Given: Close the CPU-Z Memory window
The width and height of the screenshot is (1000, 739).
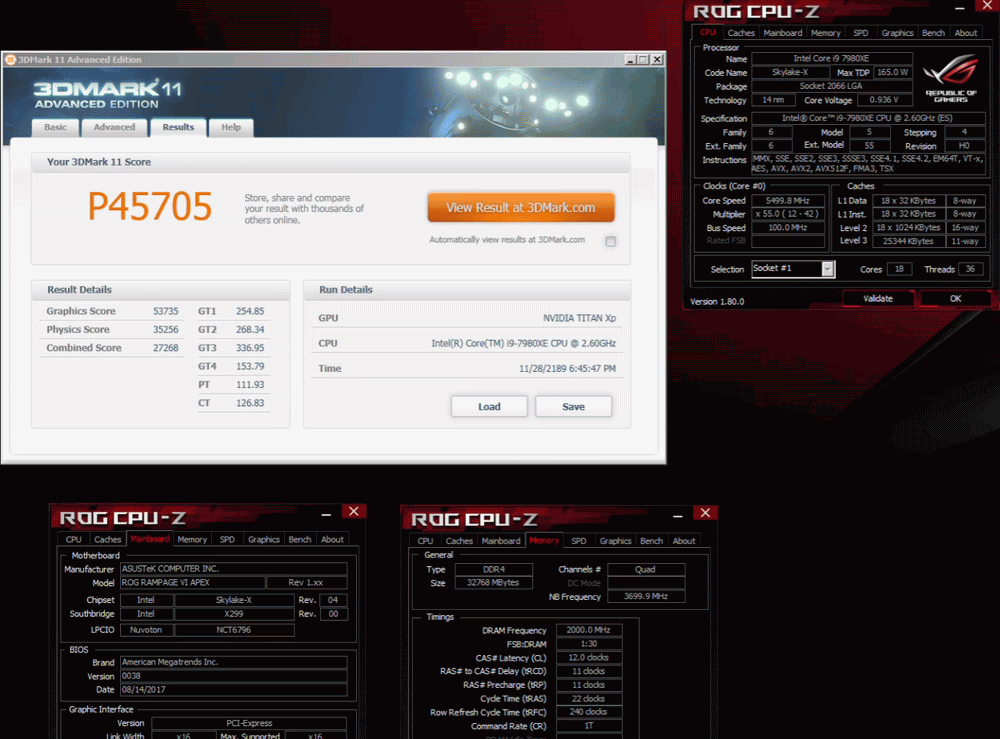Looking at the screenshot, I should (x=705, y=513).
